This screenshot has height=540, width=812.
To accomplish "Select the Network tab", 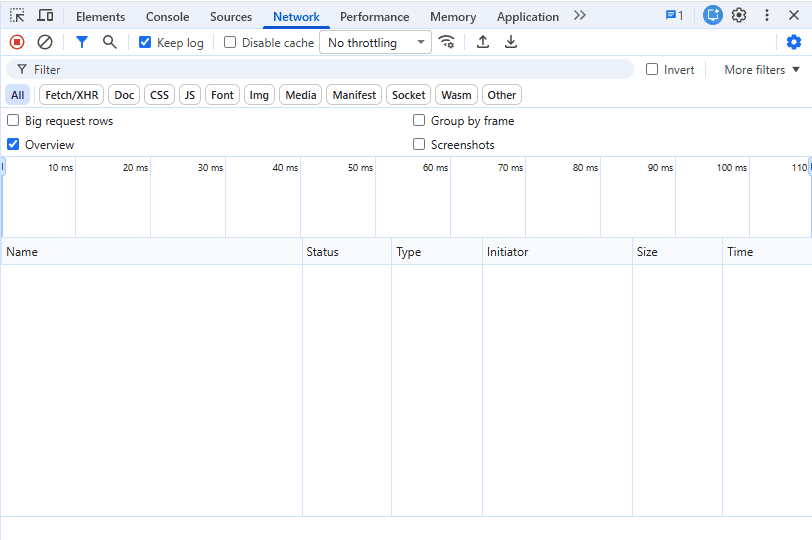I will pos(296,17).
